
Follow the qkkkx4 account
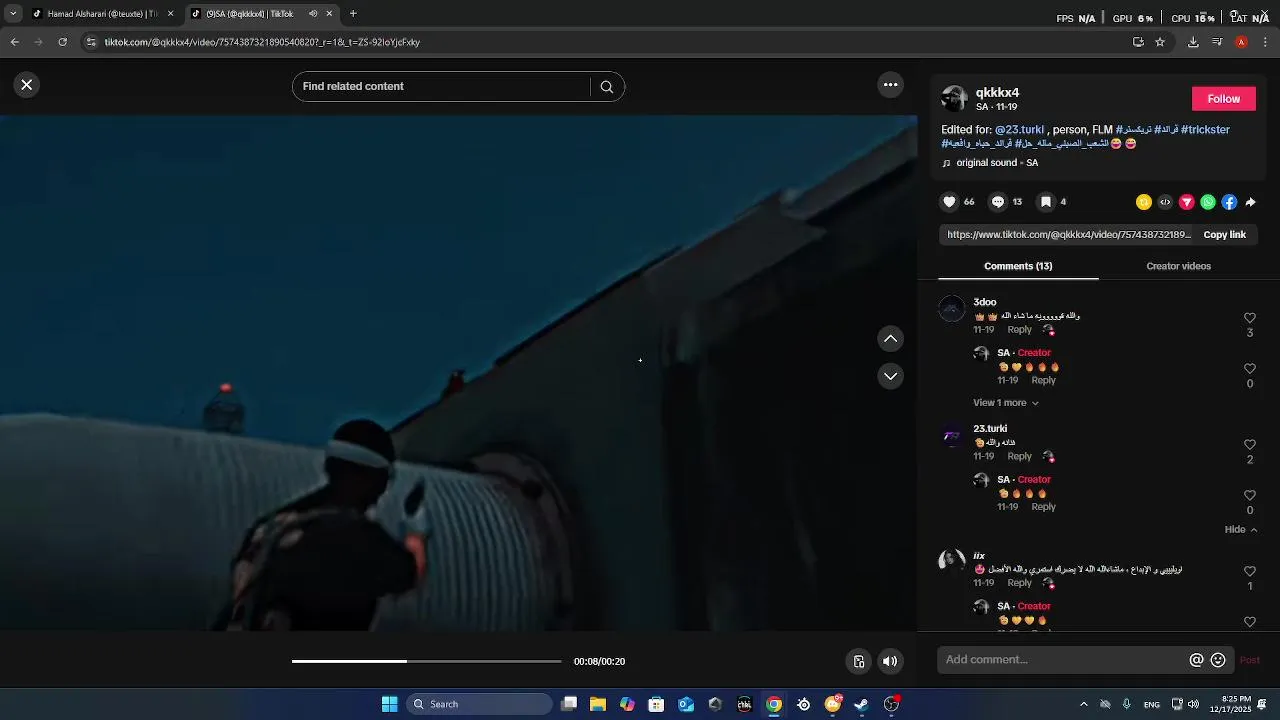click(1223, 98)
